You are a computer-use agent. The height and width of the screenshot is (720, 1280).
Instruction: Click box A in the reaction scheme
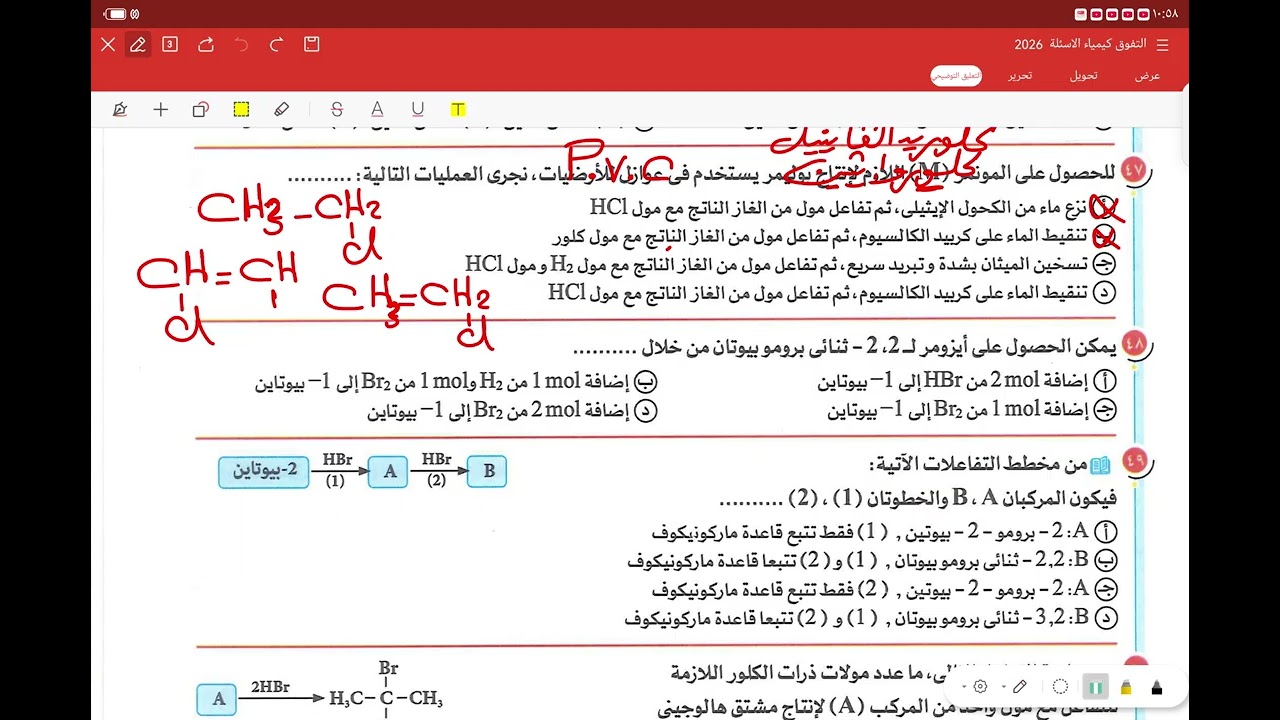coord(388,472)
